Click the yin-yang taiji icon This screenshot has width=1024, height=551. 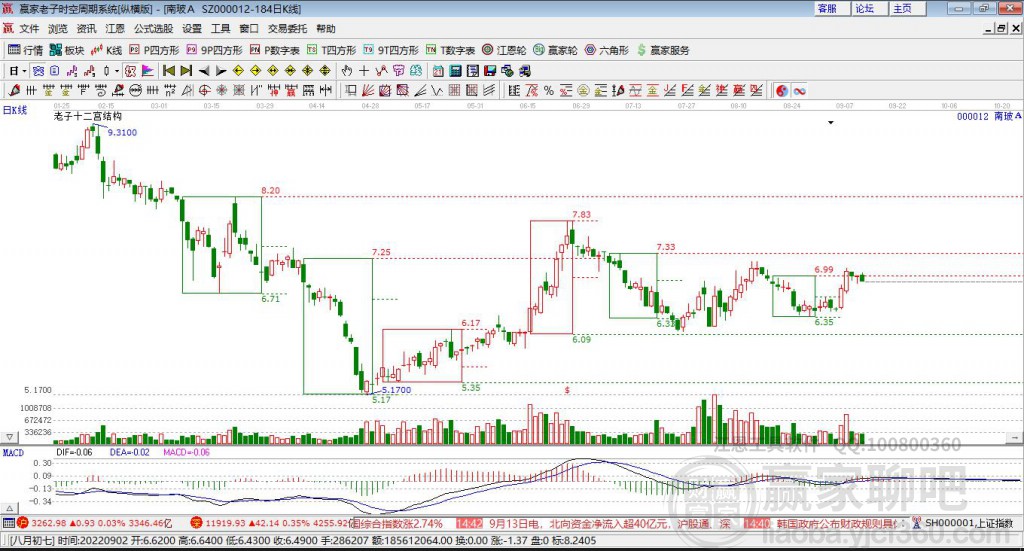coord(782,91)
